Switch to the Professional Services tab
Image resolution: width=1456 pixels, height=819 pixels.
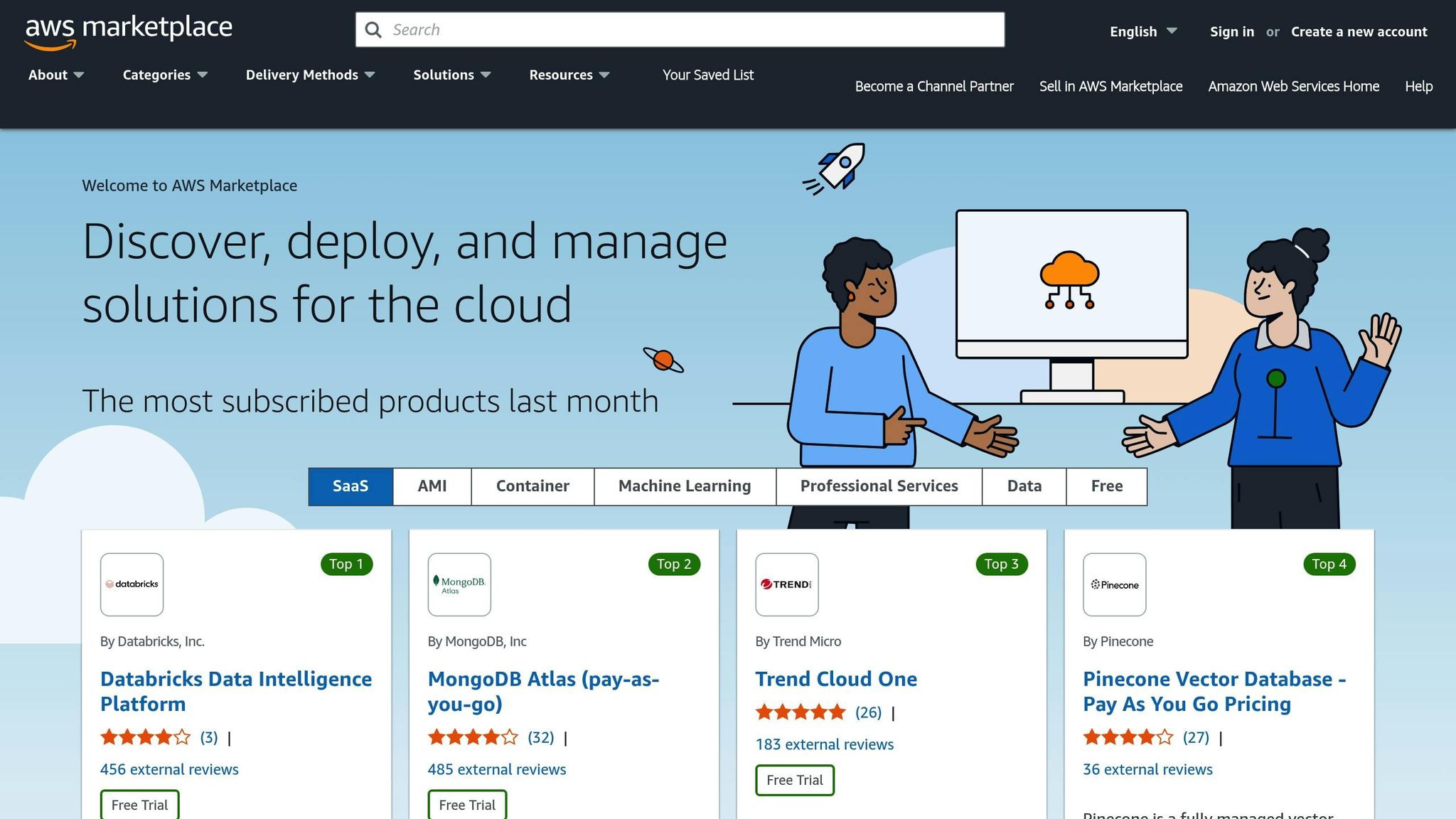tap(879, 486)
